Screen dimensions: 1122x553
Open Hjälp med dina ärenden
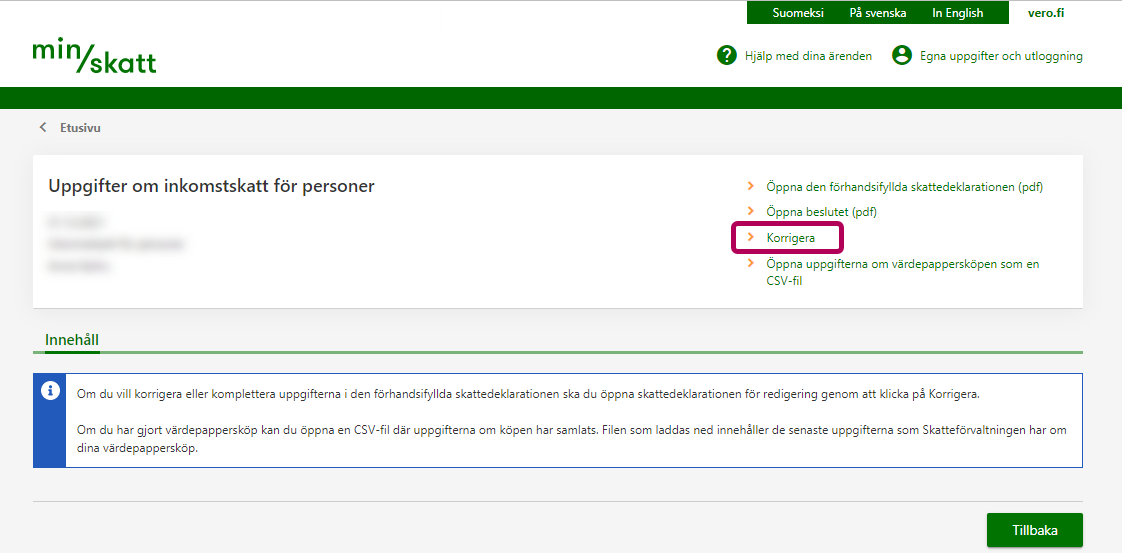pos(808,56)
